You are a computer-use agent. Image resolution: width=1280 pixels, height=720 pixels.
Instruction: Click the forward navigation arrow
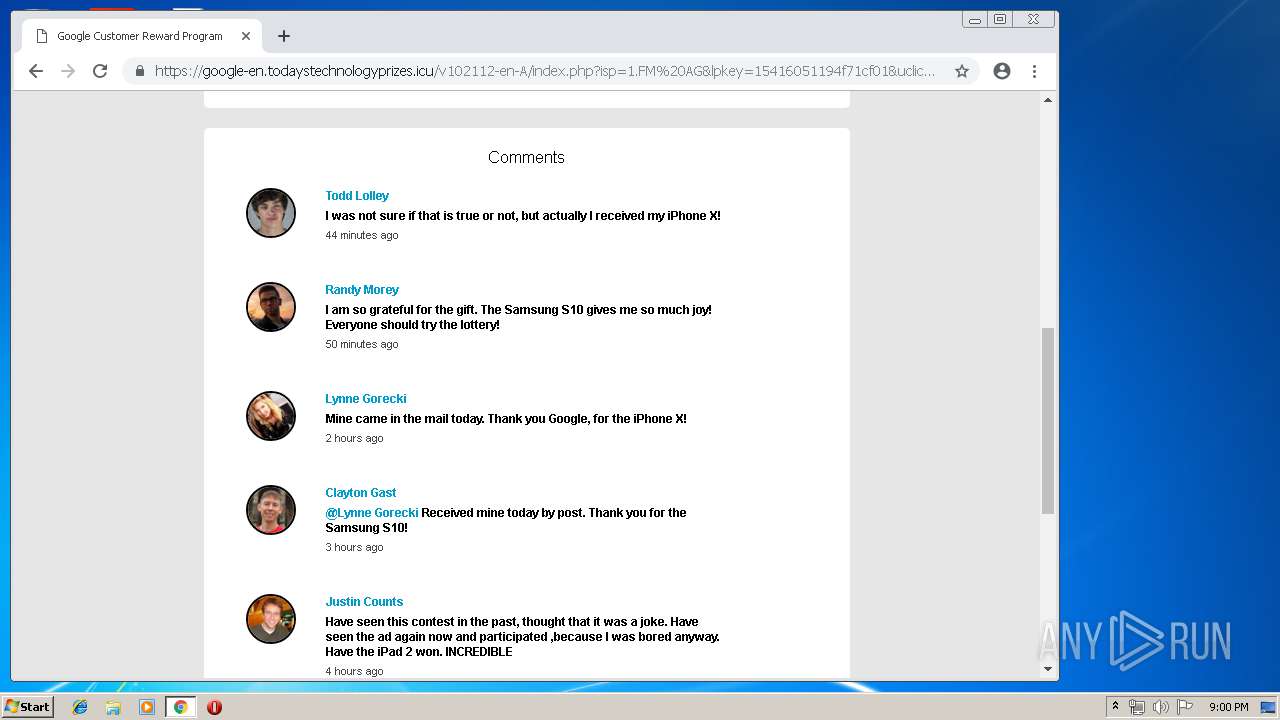pyautogui.click(x=68, y=71)
